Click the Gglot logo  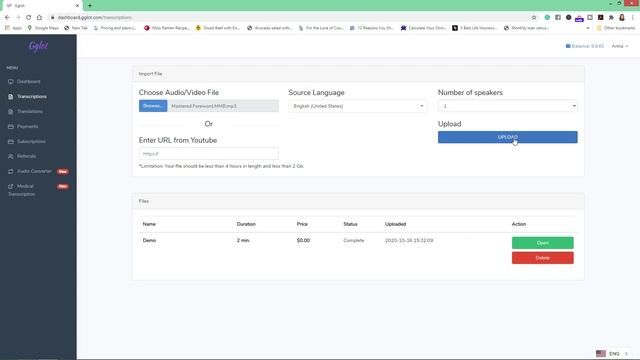38,46
